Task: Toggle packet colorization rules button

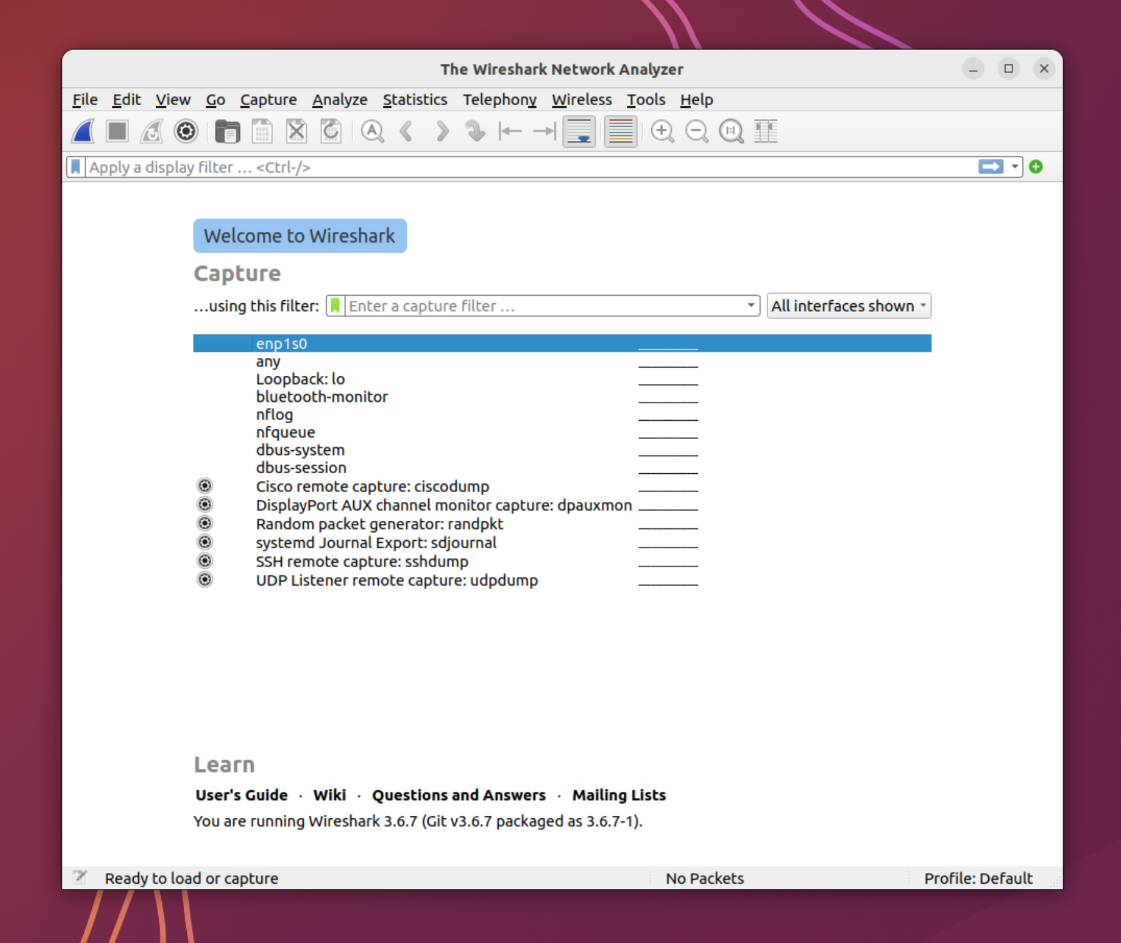Action: point(621,132)
